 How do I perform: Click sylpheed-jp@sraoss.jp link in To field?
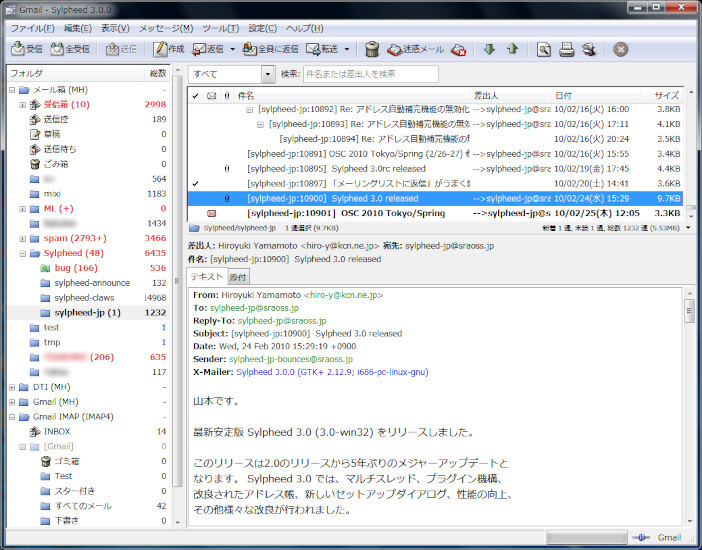[x=252, y=309]
